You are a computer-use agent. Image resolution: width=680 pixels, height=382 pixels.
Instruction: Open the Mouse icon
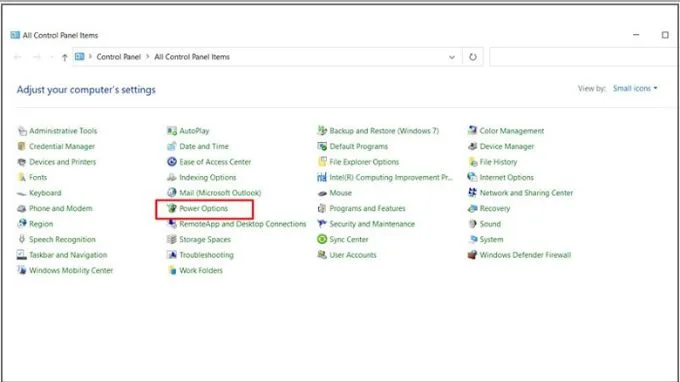coord(322,193)
